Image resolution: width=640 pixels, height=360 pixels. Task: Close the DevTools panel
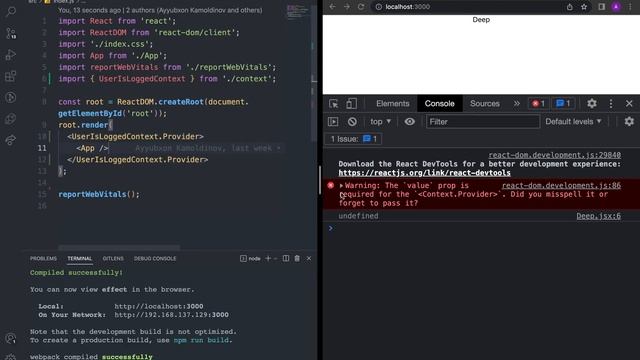click(x=629, y=104)
